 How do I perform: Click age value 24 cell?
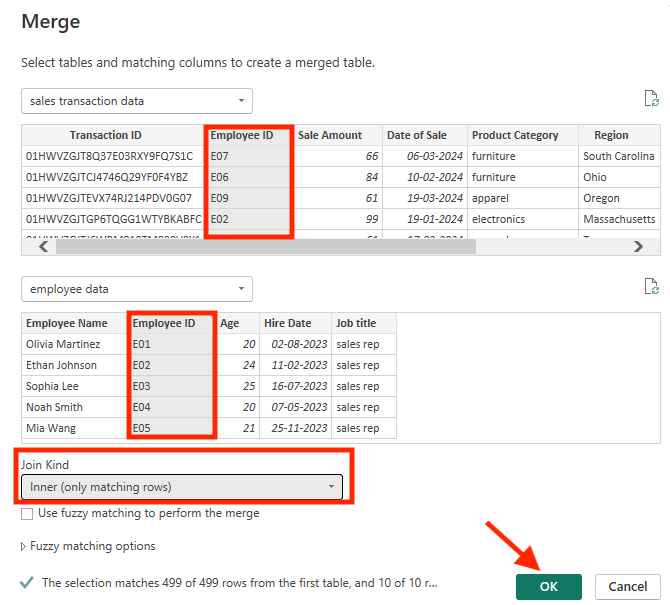pos(238,365)
